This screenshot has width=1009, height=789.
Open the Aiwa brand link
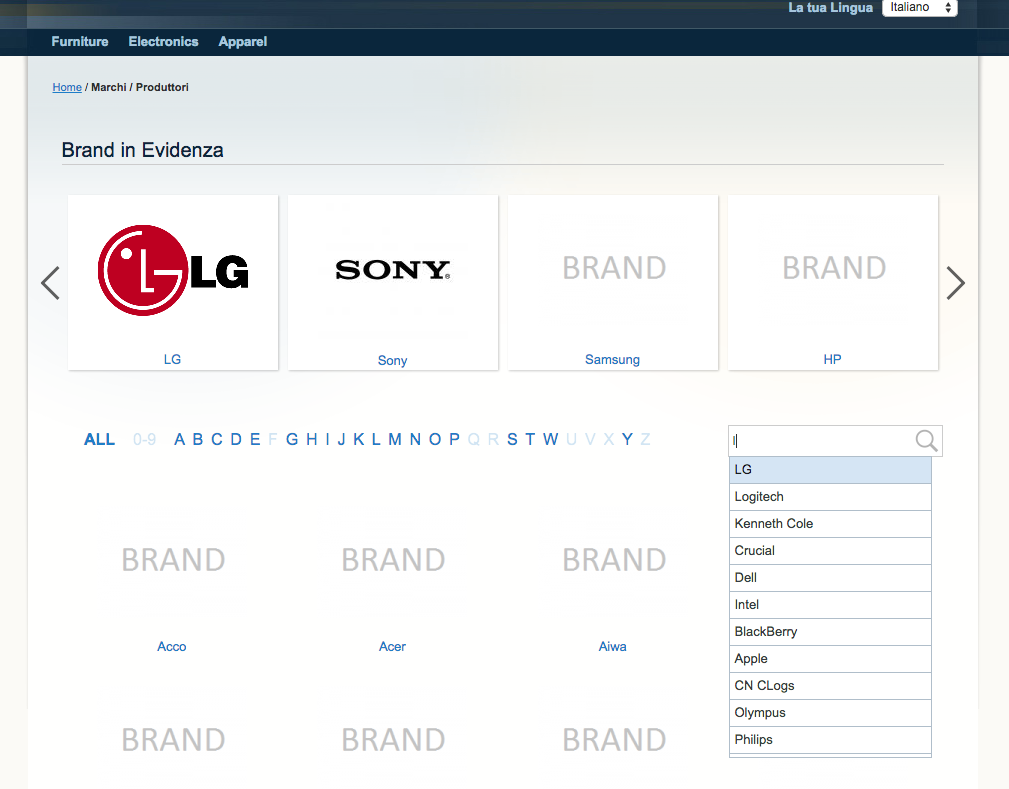click(613, 647)
